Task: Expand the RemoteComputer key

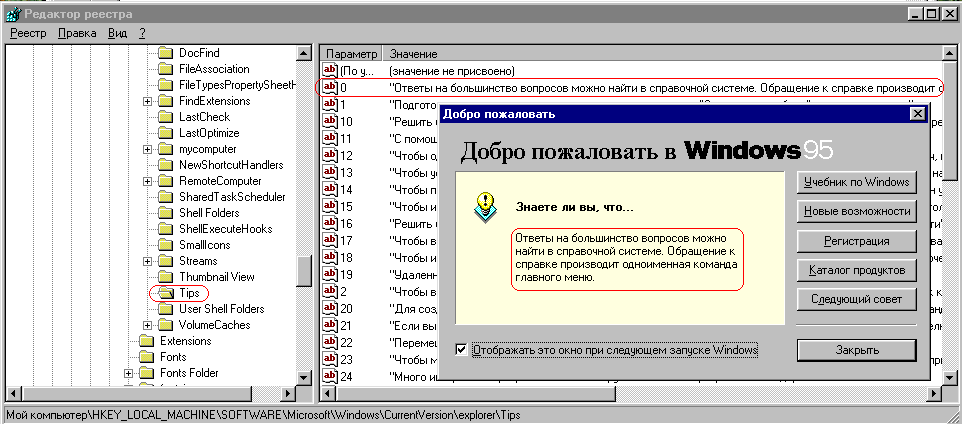Action: (x=147, y=181)
